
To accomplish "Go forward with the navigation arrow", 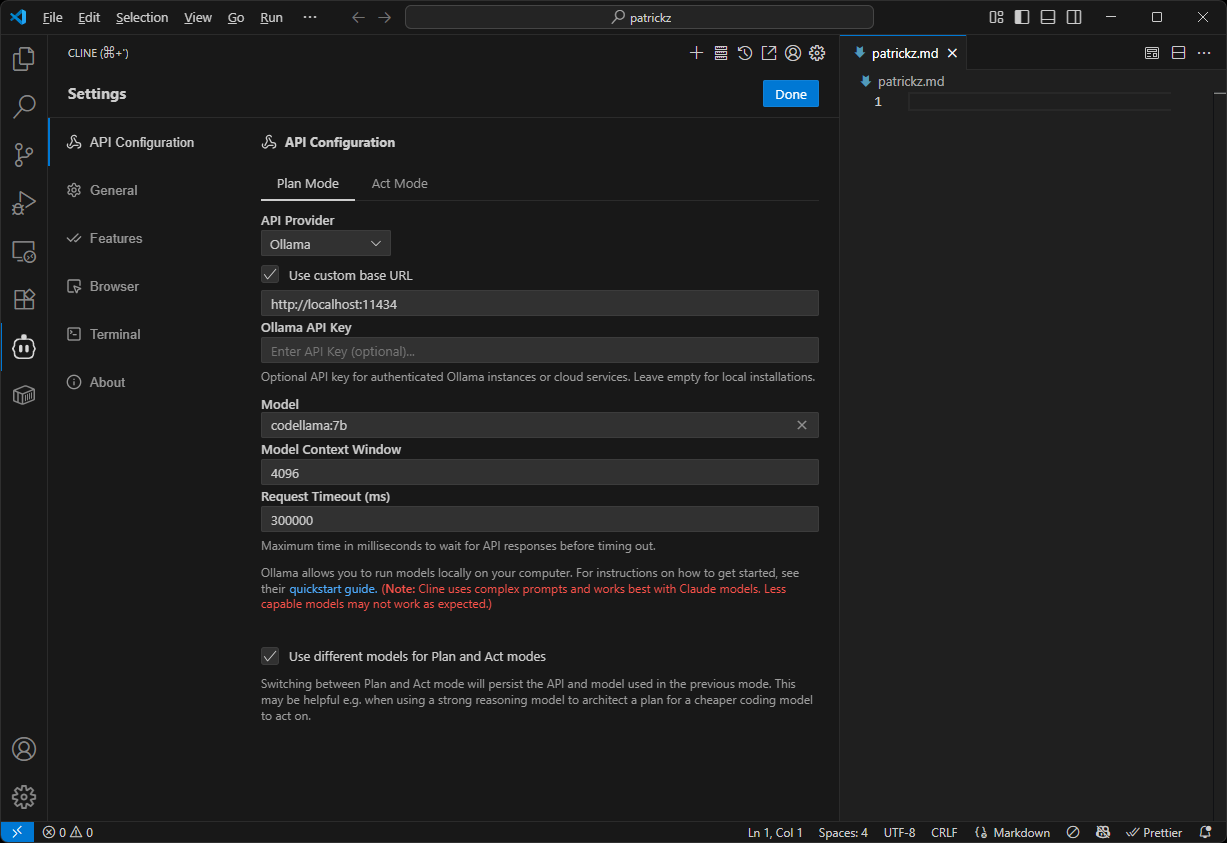I will point(384,17).
